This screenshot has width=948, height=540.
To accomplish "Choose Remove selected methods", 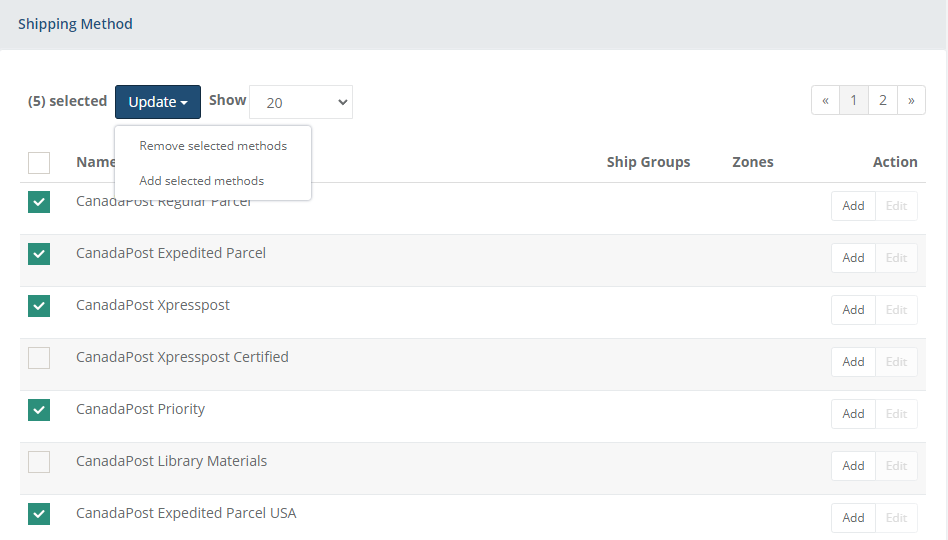I will click(213, 146).
